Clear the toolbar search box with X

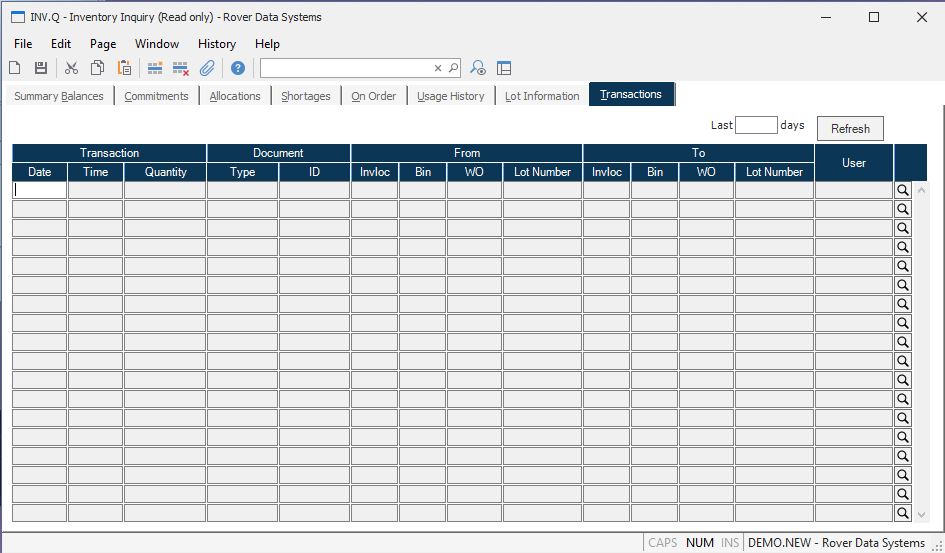click(438, 68)
